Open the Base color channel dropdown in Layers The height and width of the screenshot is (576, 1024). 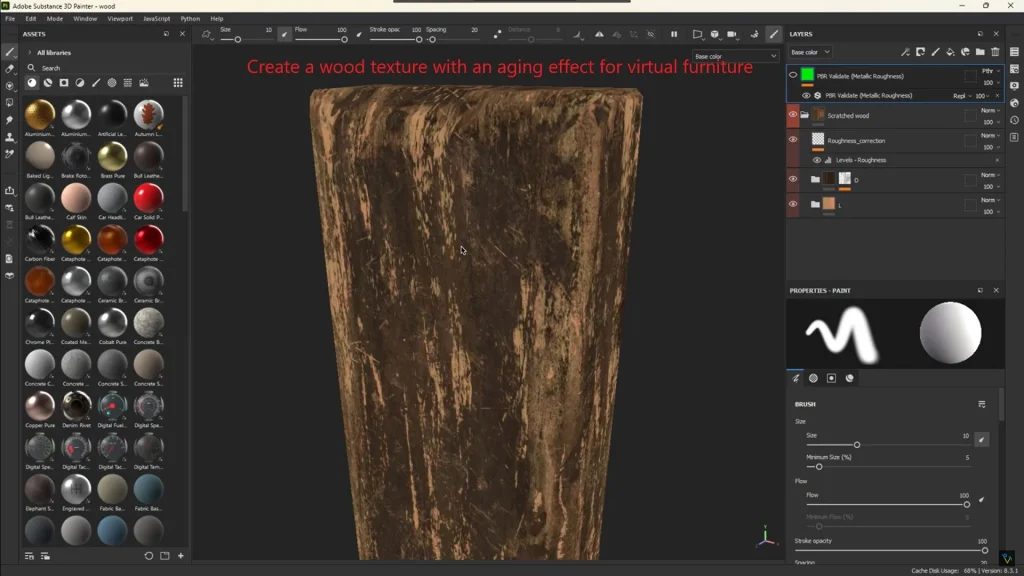[x=810, y=52]
